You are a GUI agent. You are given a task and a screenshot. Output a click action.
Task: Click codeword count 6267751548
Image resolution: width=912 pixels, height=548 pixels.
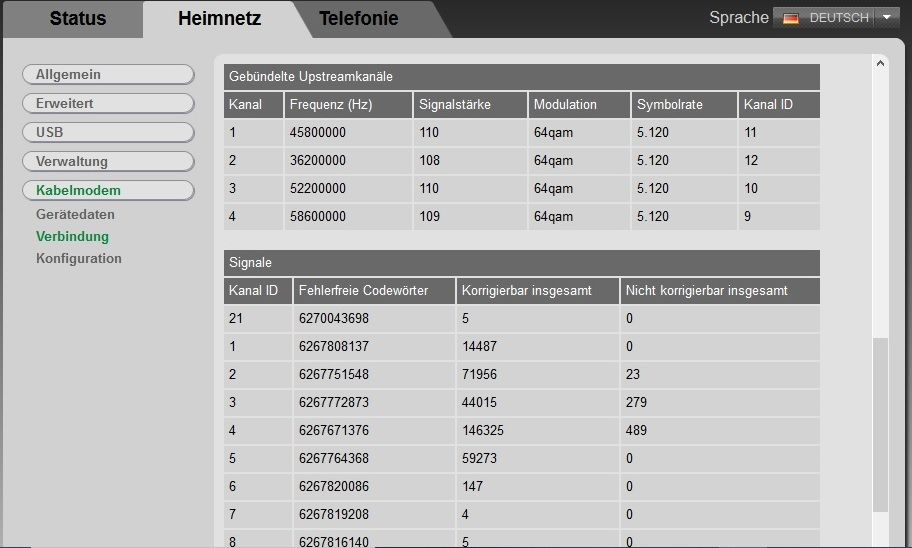coord(334,375)
